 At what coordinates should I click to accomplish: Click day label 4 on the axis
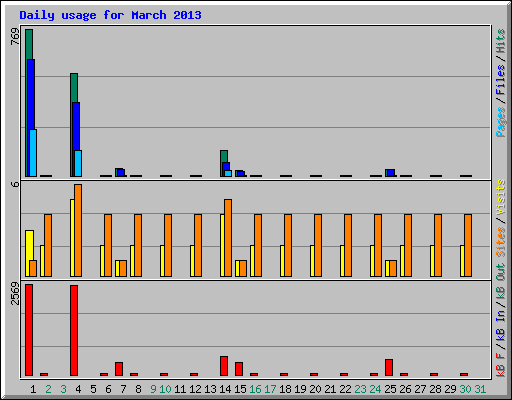click(78, 389)
